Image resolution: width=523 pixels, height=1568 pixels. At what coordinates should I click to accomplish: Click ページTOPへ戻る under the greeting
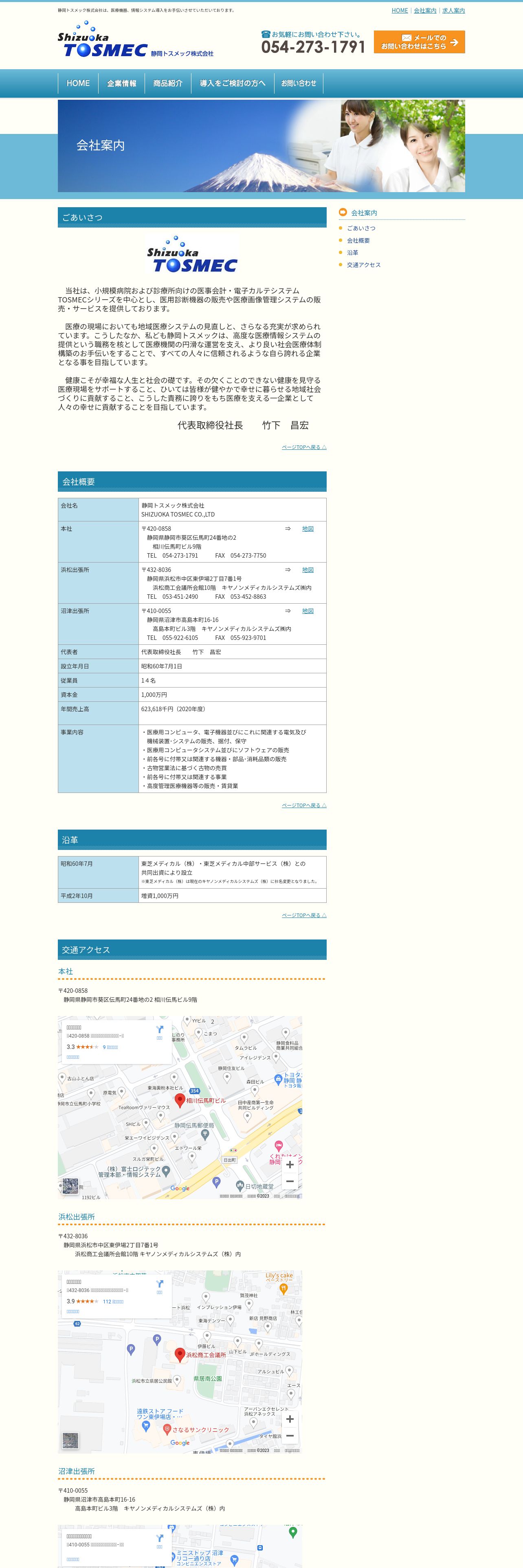point(304,447)
